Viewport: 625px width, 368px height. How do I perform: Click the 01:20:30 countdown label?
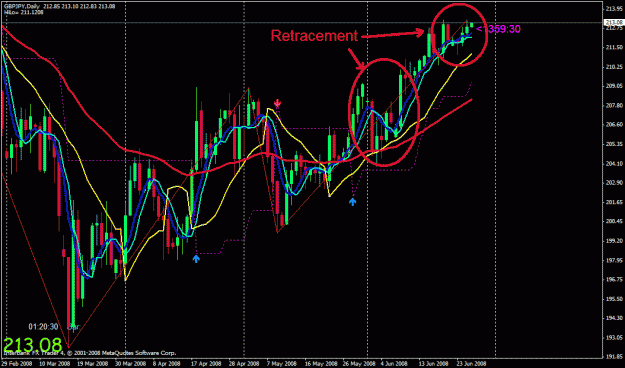[43, 327]
